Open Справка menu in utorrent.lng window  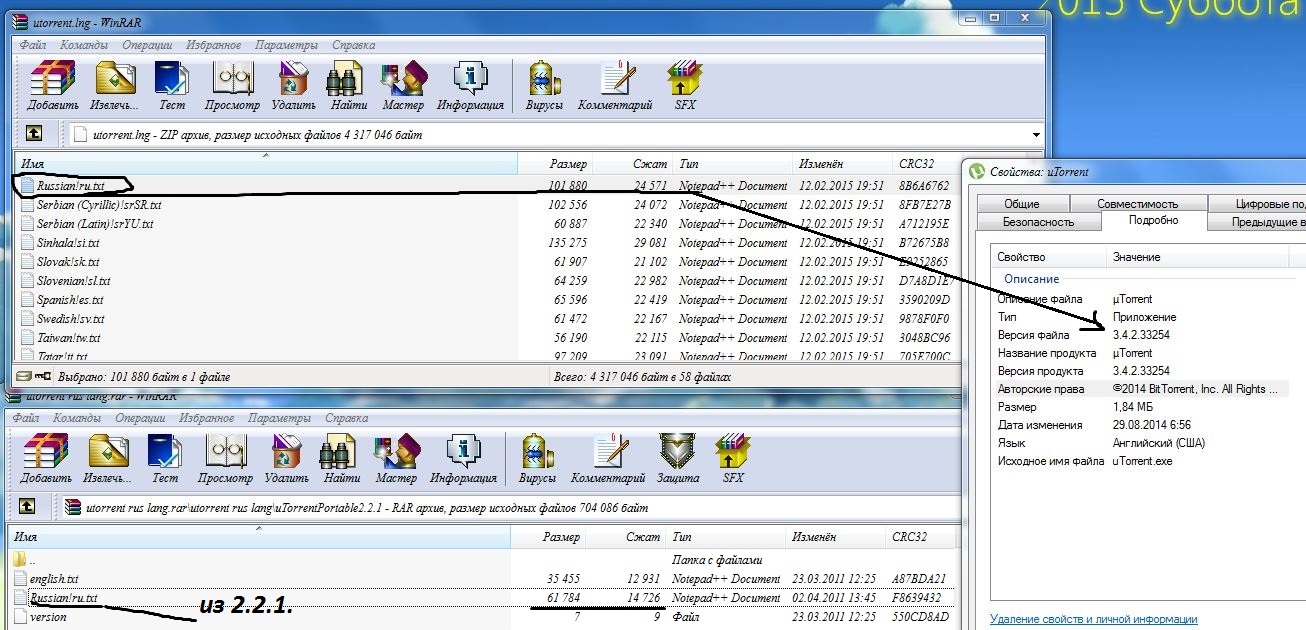coord(353,45)
